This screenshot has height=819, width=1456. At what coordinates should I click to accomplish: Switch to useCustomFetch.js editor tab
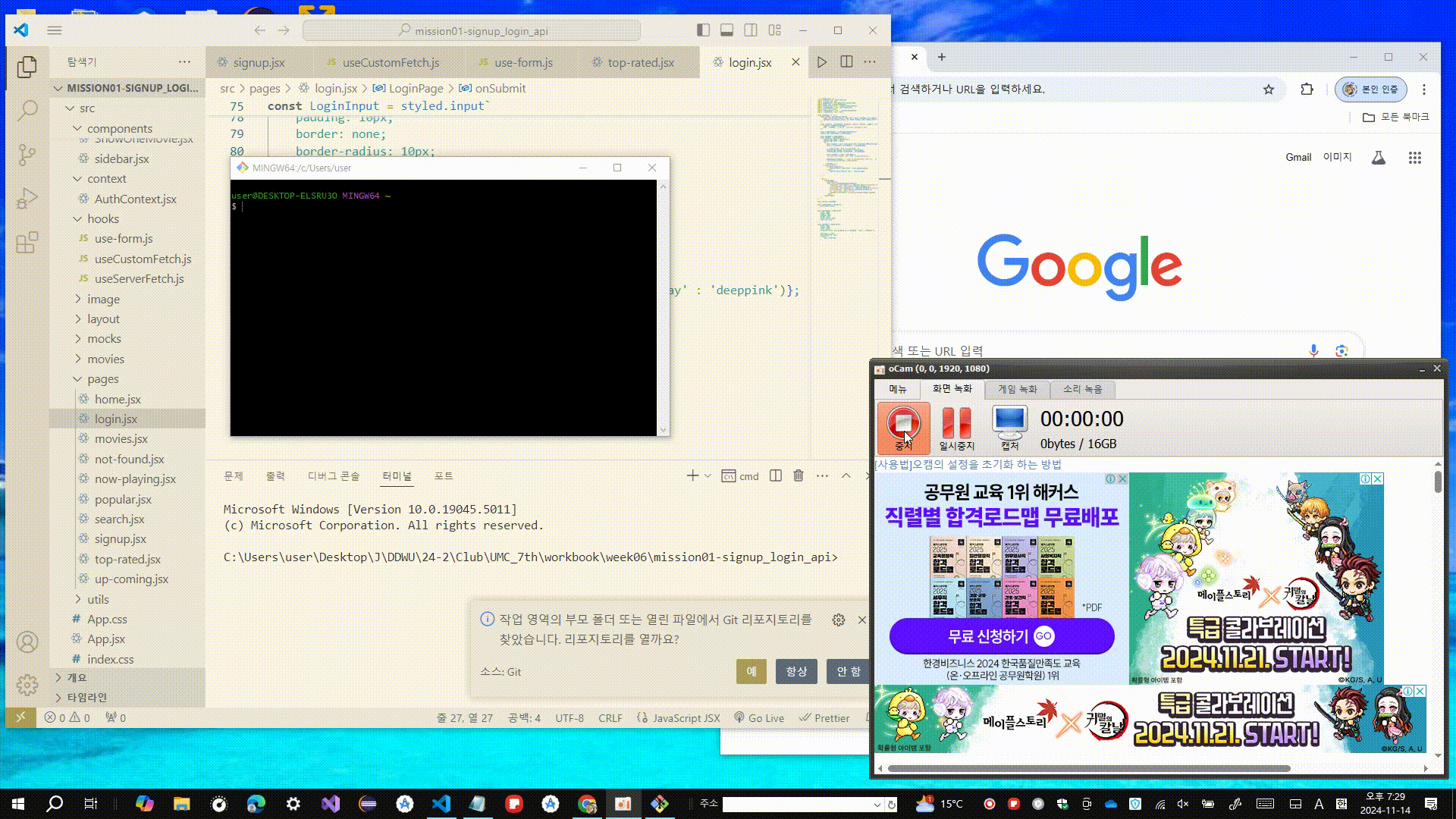click(x=391, y=62)
